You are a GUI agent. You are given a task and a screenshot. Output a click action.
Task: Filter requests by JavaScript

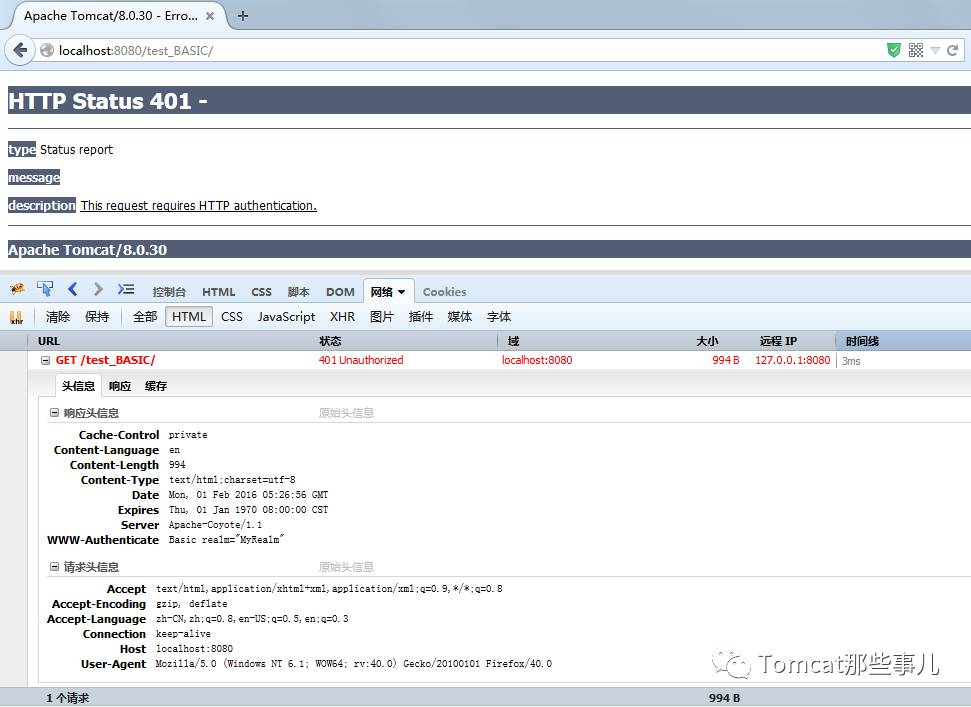(286, 317)
